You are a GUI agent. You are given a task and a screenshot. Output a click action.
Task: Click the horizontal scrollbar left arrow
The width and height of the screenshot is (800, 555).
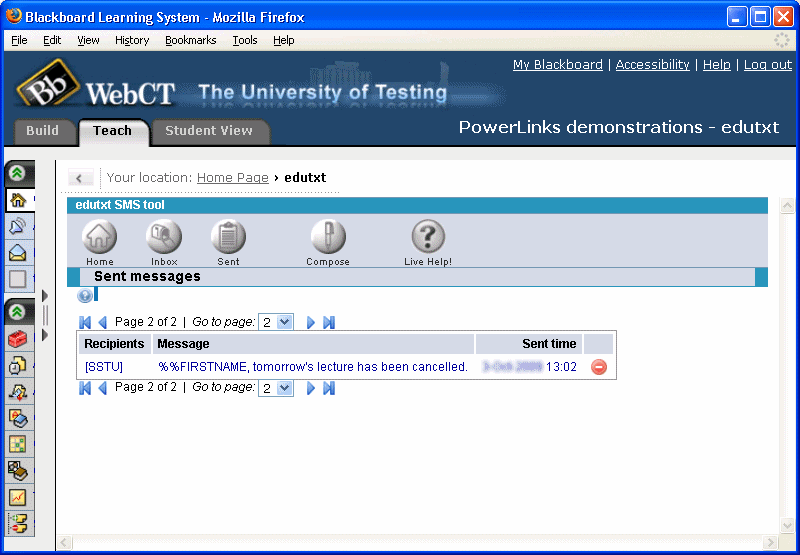pyautogui.click(x=64, y=542)
